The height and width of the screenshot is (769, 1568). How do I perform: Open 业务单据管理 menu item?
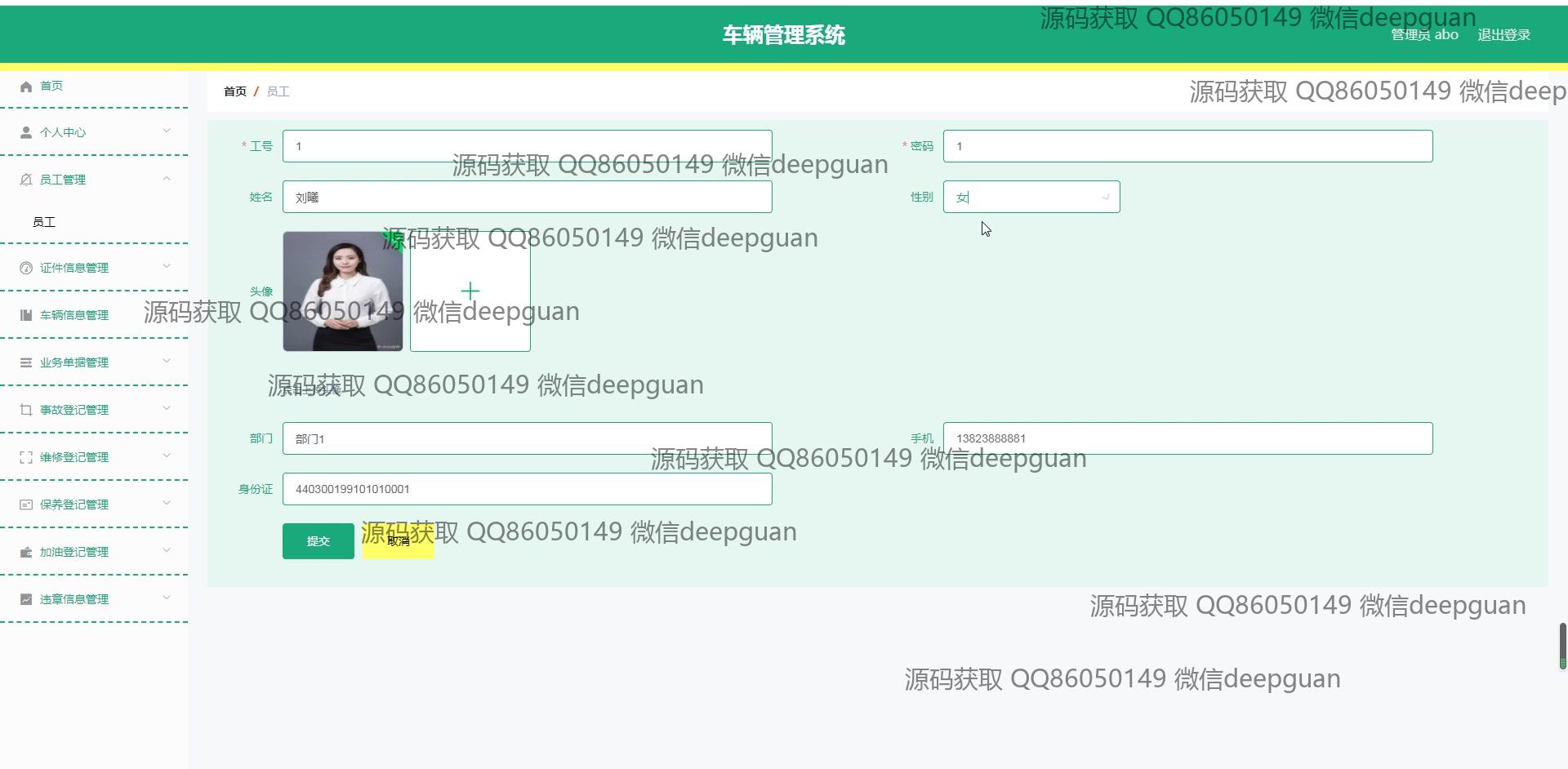[94, 362]
